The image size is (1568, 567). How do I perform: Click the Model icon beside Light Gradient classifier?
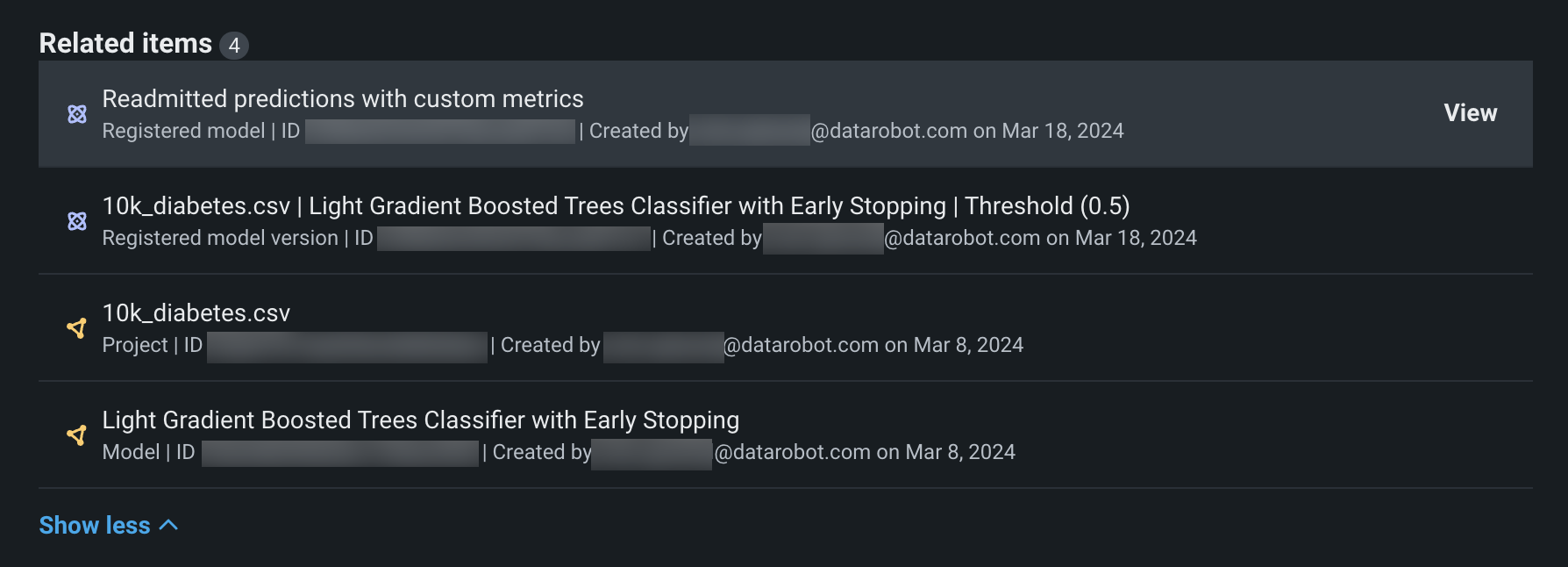point(77,435)
